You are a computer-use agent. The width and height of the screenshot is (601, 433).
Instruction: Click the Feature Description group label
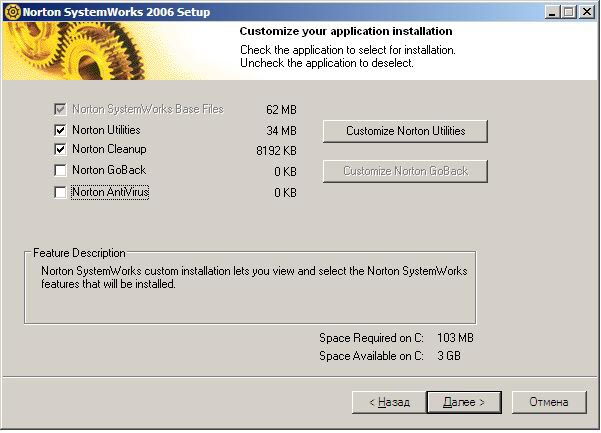coord(79,253)
